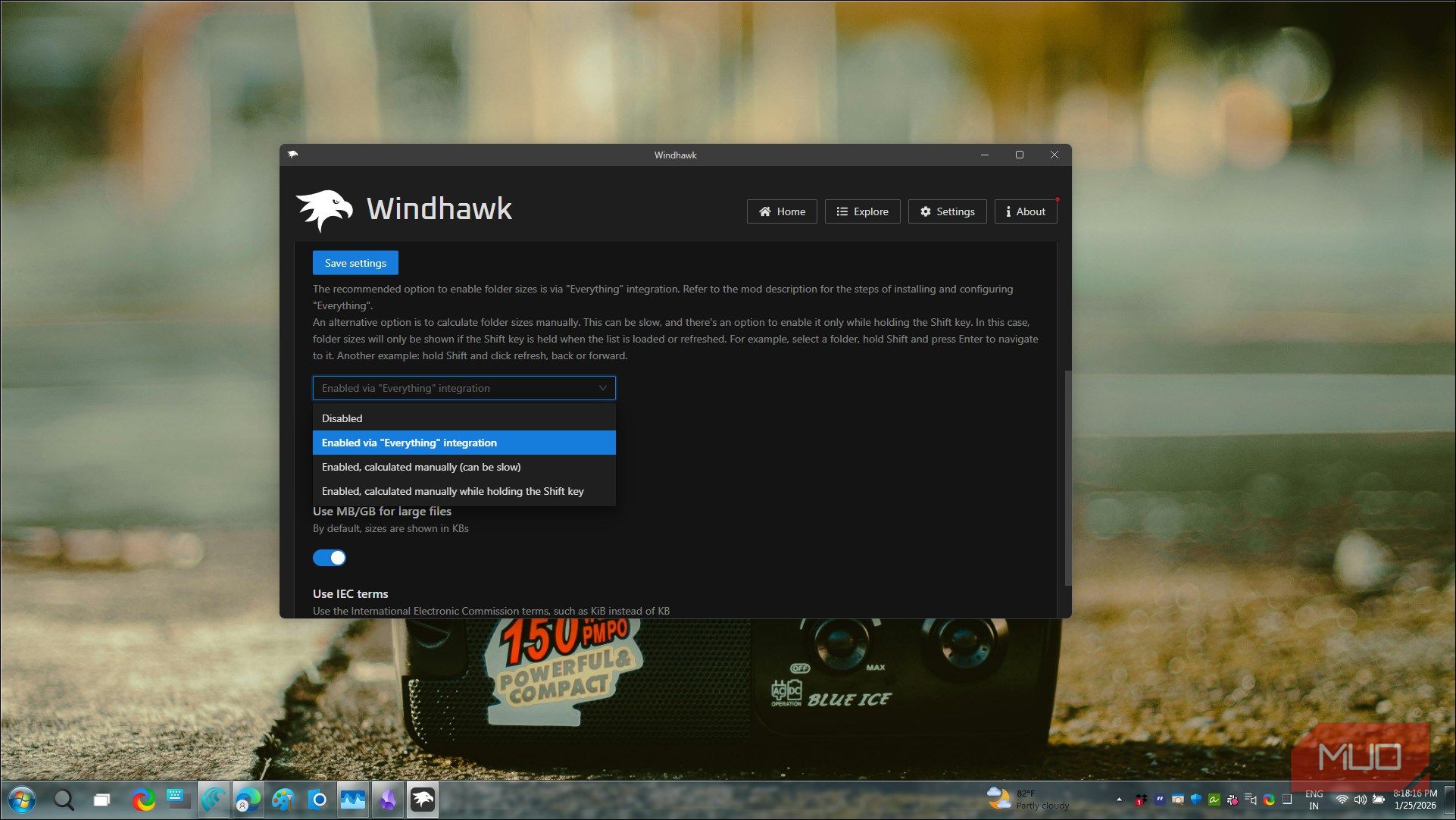Image resolution: width=1456 pixels, height=820 pixels.
Task: Switch to Obsidian on the taskbar
Action: click(x=387, y=800)
